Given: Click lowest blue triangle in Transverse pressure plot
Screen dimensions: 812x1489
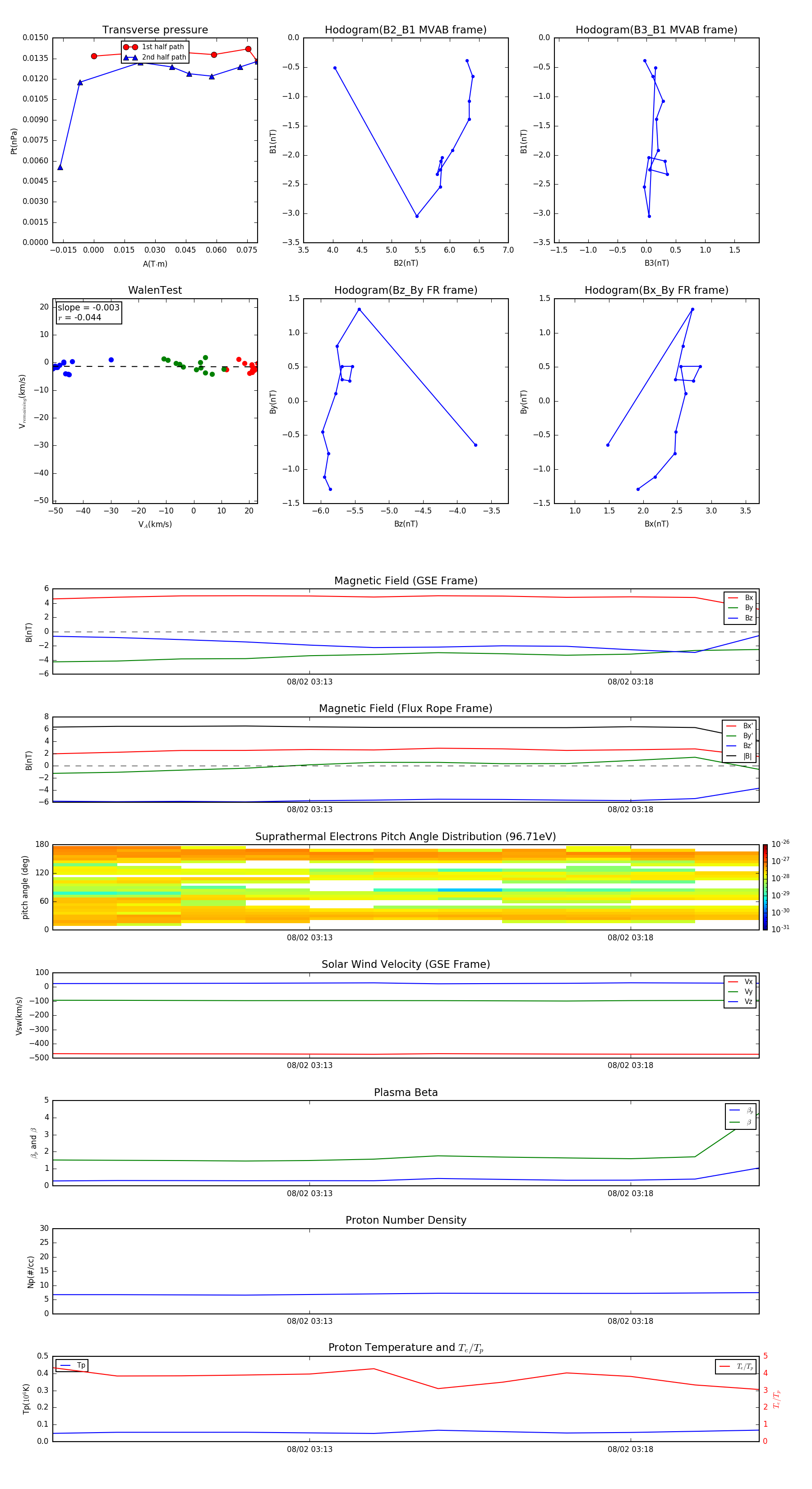Looking at the screenshot, I should click(x=60, y=167).
